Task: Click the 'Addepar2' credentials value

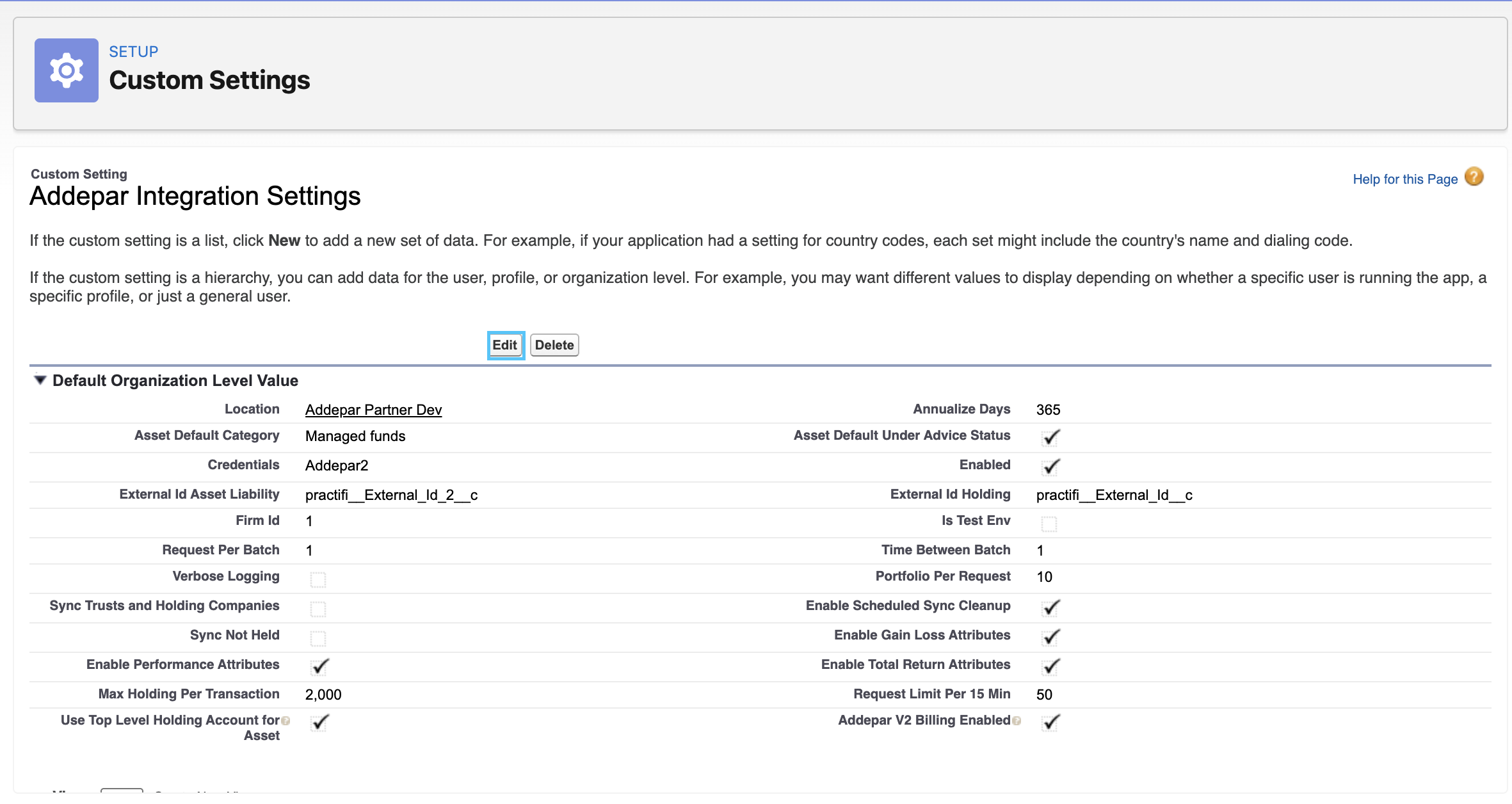Action: [x=337, y=465]
